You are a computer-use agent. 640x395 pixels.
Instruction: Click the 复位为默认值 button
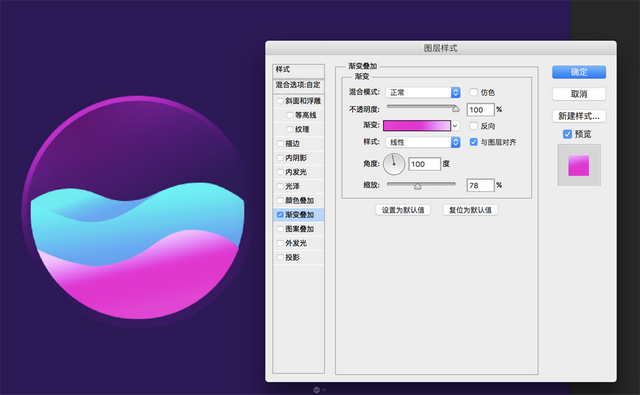tap(470, 210)
